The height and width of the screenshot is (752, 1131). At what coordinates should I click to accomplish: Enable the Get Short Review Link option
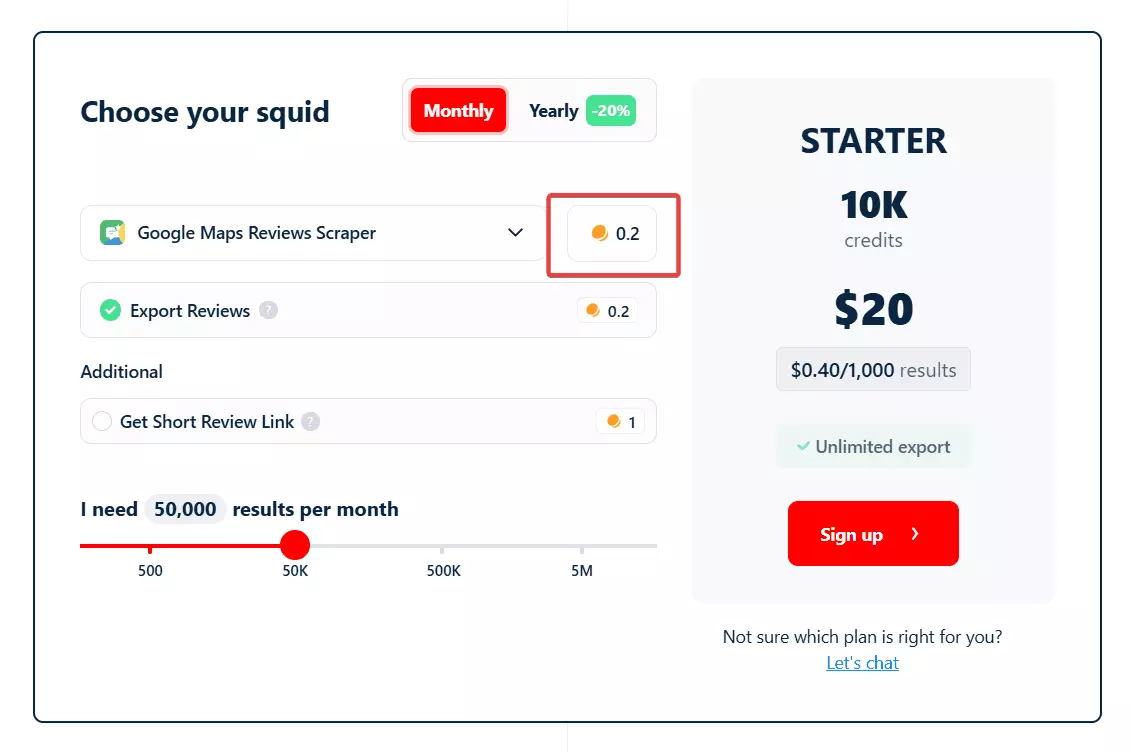pyautogui.click(x=102, y=421)
